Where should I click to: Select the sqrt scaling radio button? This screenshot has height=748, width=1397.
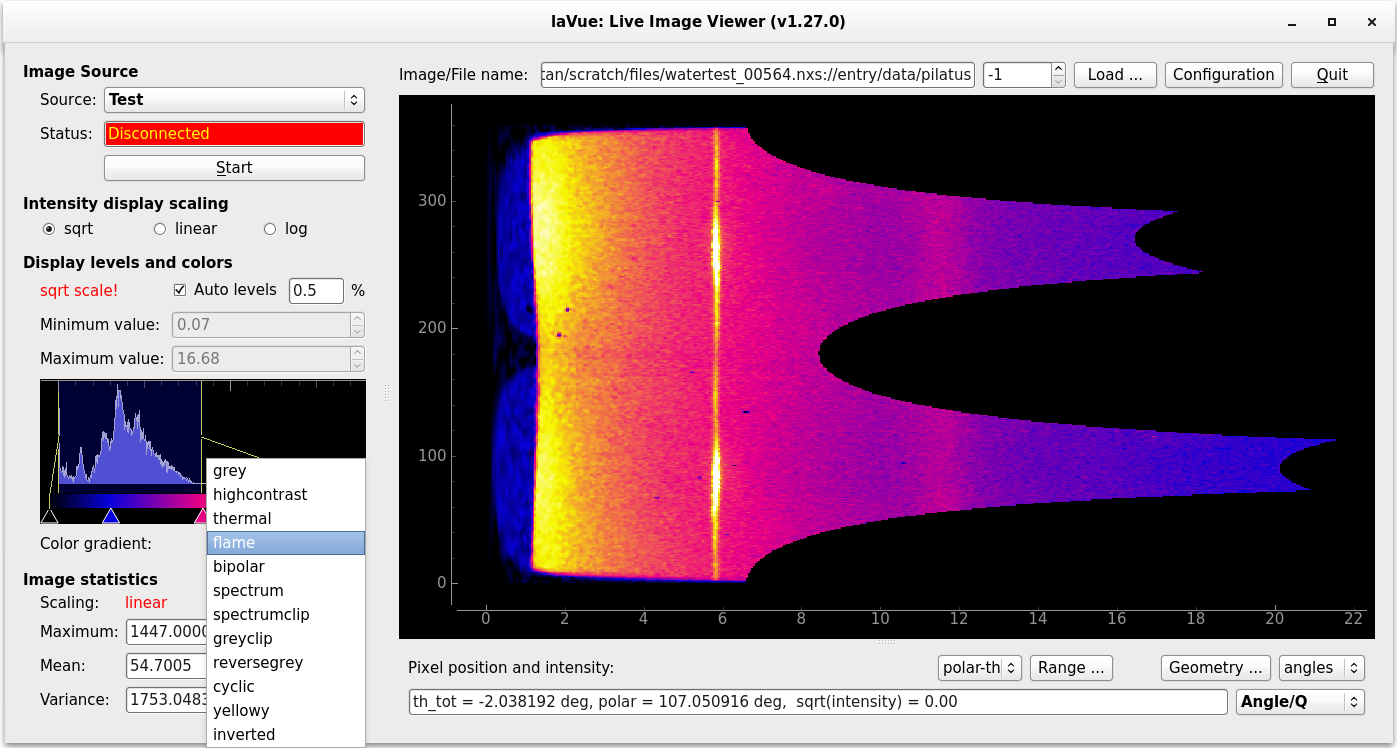pyautogui.click(x=49, y=229)
